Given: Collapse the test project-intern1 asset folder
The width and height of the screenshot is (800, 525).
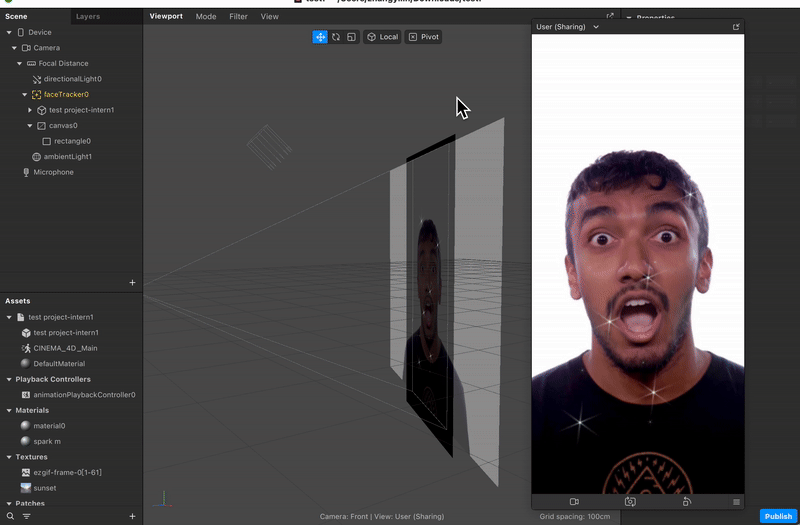Looking at the screenshot, I should 9,317.
